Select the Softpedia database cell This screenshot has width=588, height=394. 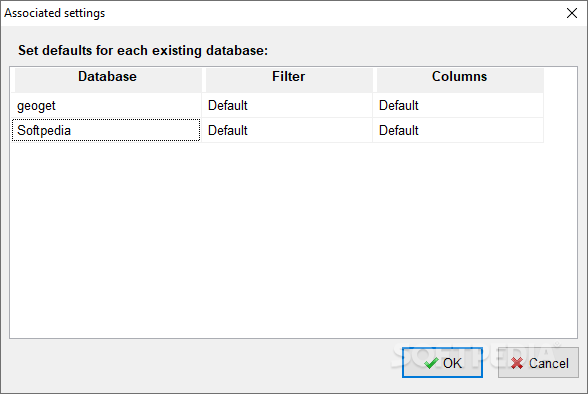pos(106,130)
